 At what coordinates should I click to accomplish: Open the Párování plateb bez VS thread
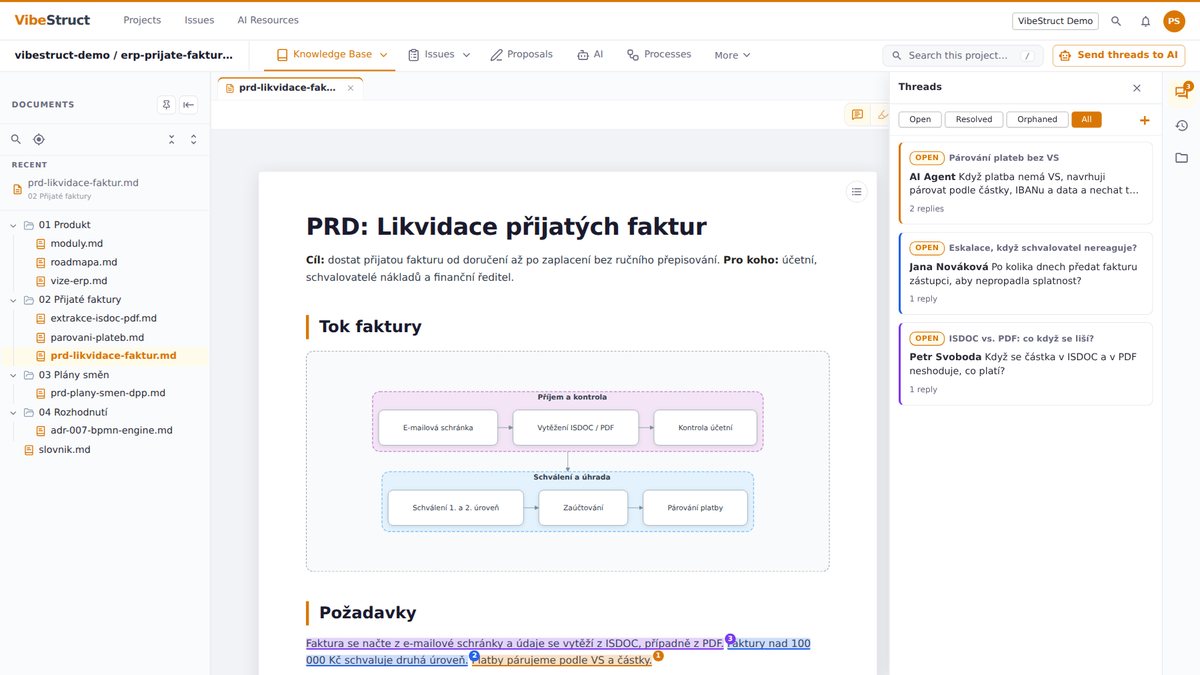tap(1026, 183)
